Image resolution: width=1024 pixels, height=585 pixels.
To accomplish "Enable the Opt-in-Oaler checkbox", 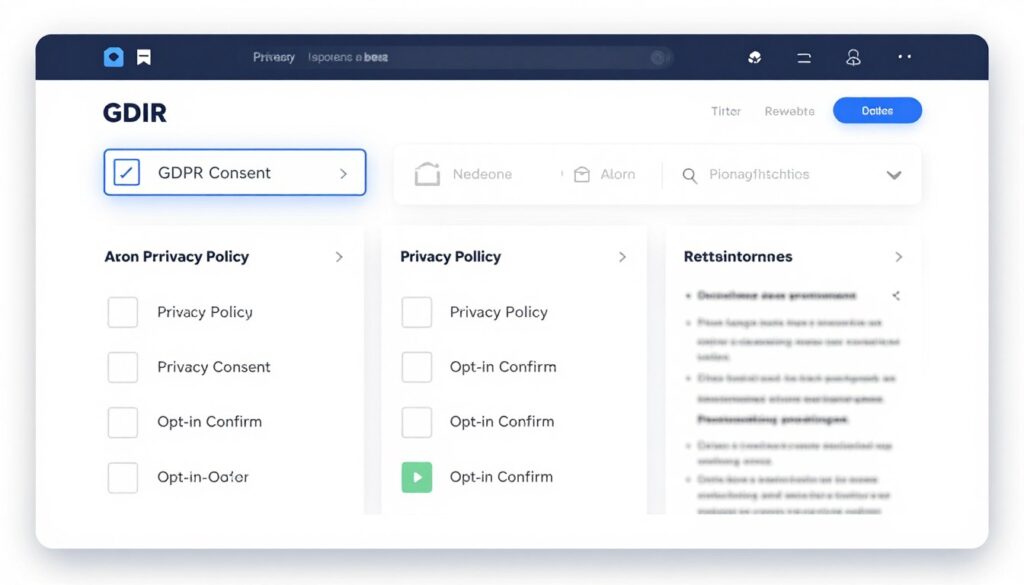I will click(x=122, y=477).
